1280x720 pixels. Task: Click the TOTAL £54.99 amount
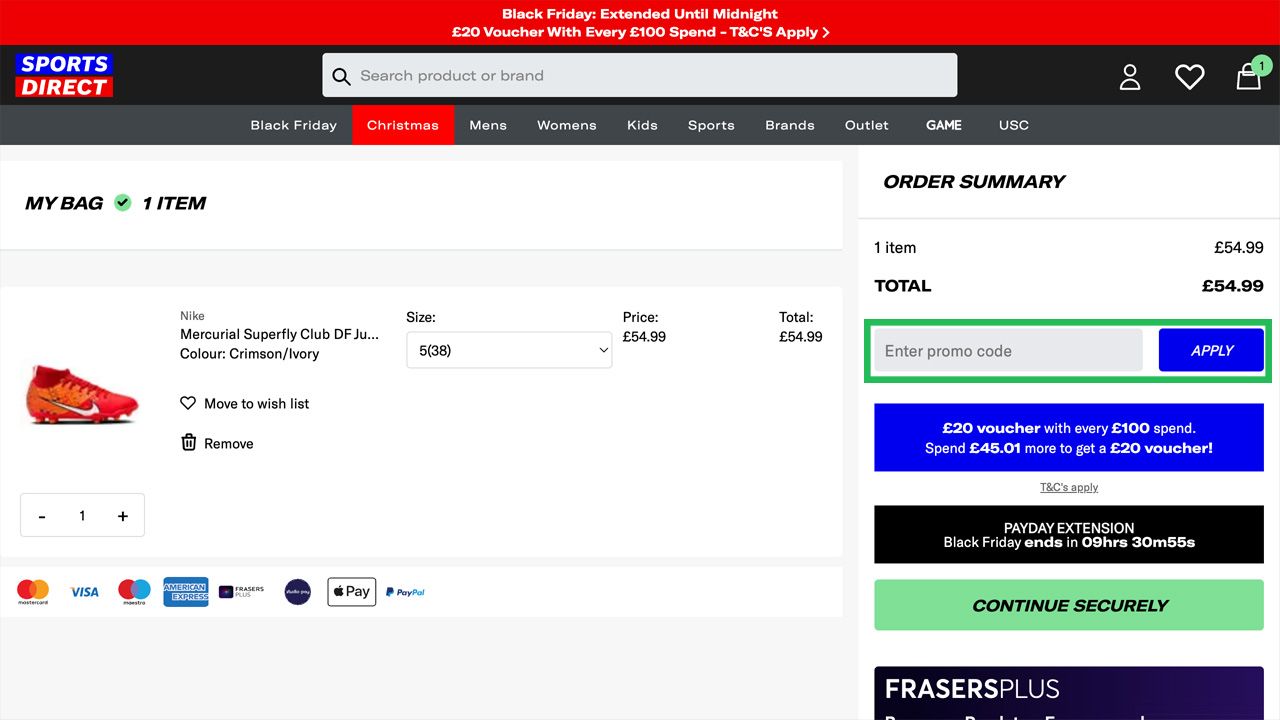1232,286
